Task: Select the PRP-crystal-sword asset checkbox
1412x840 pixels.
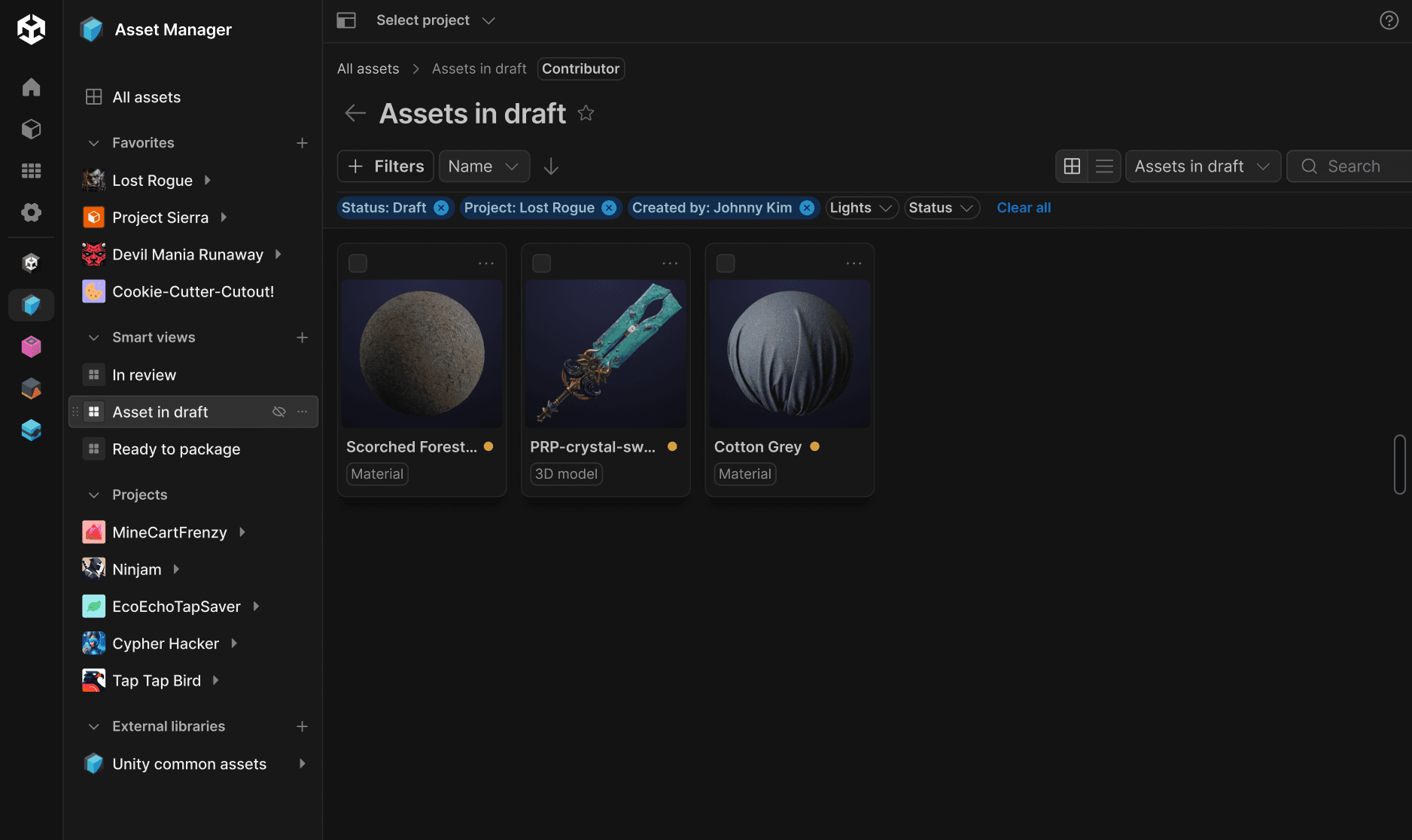Action: [x=541, y=263]
